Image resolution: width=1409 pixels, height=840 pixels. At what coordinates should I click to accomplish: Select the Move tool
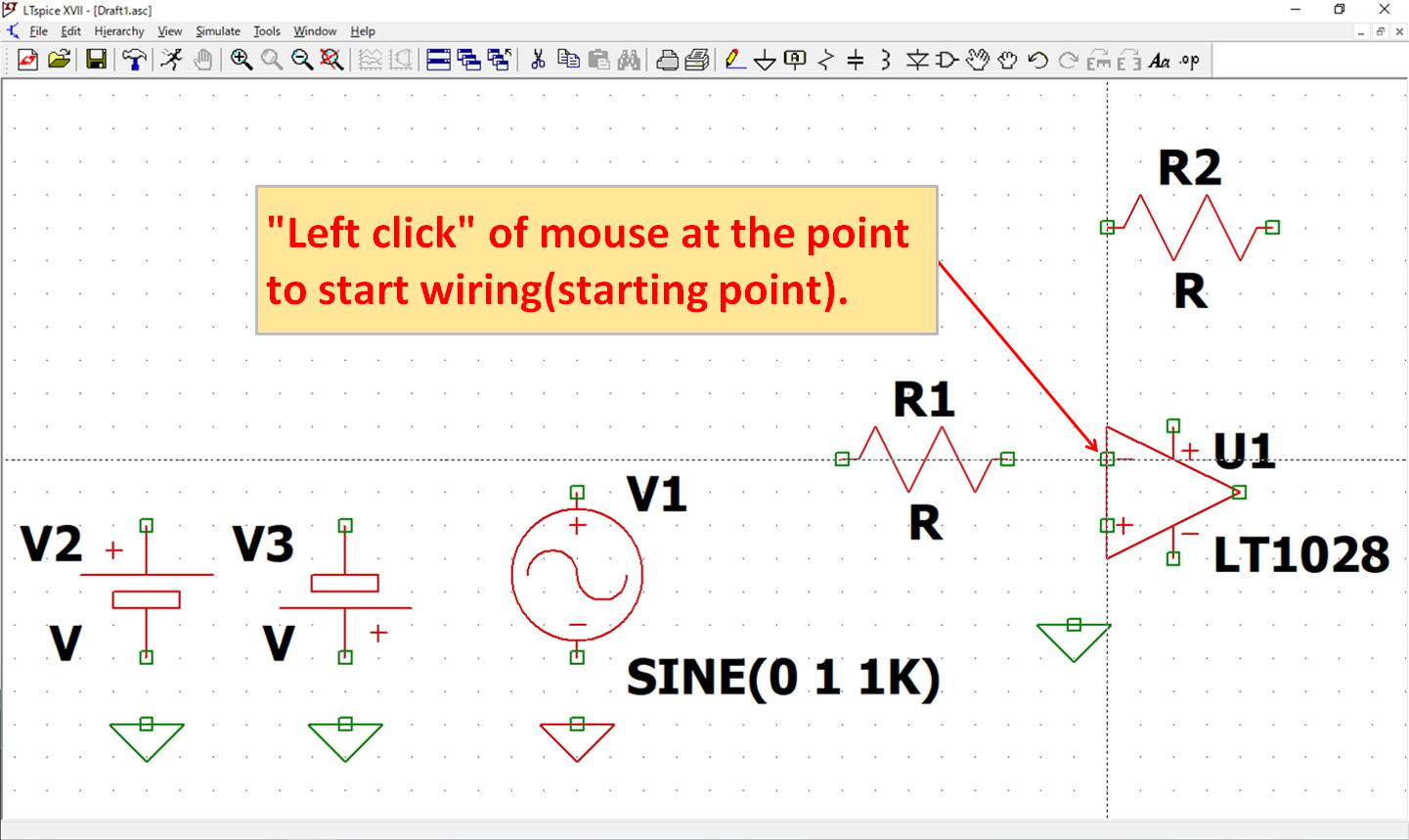(x=977, y=60)
